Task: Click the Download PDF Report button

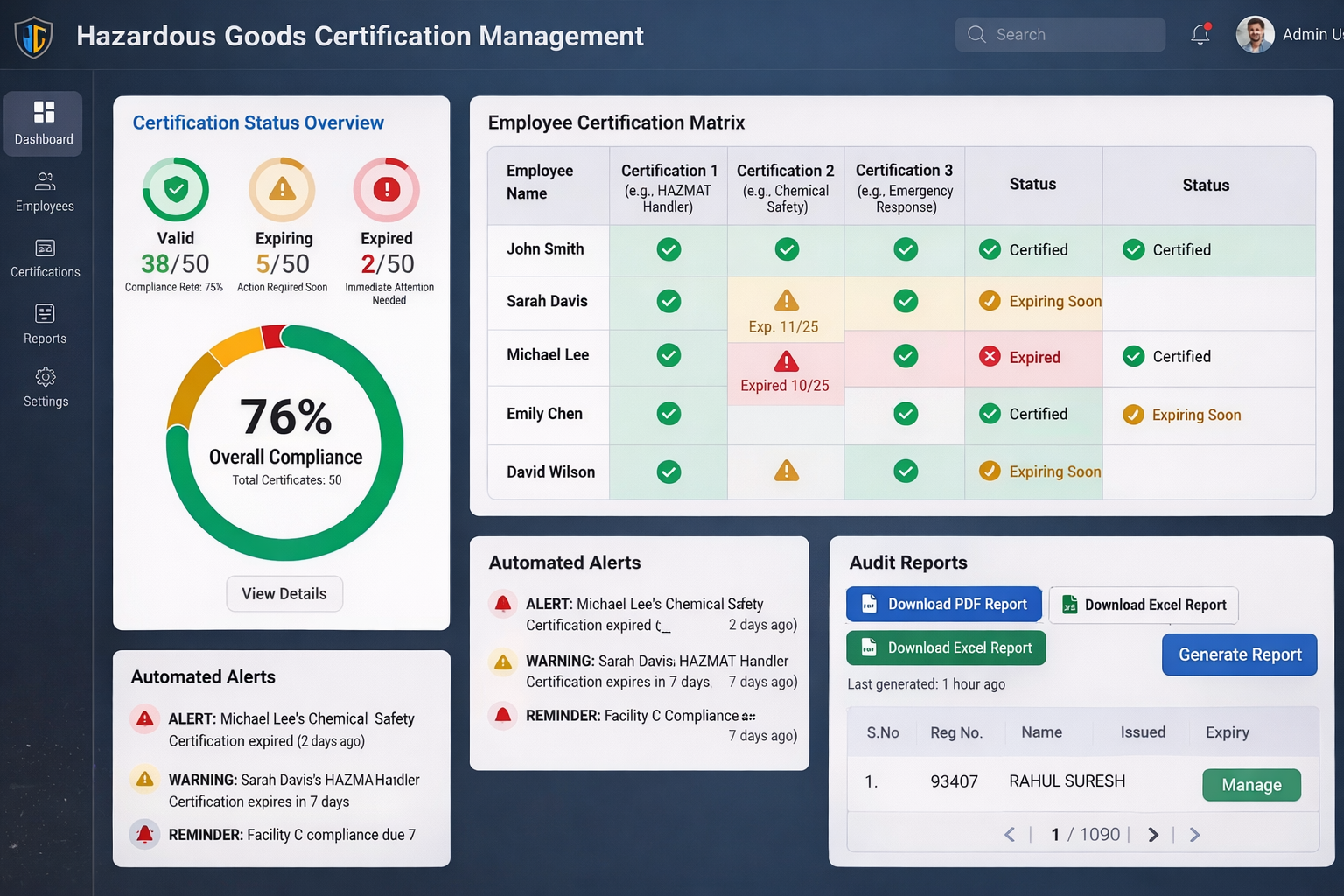Action: [x=943, y=605]
